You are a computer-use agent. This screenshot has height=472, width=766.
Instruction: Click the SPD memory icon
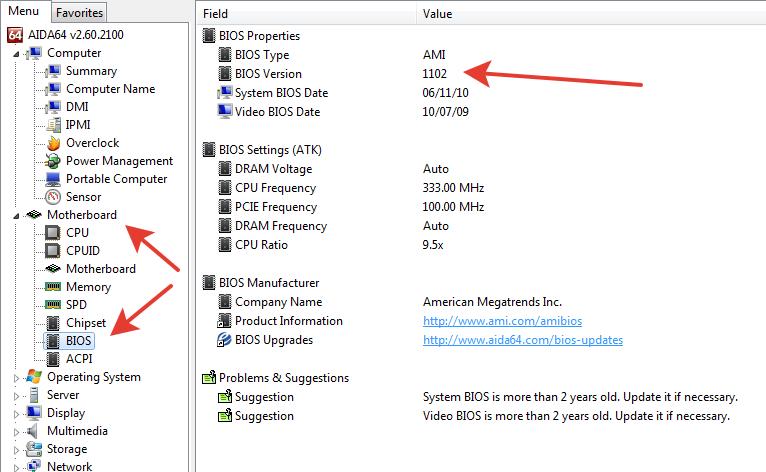pos(53,304)
